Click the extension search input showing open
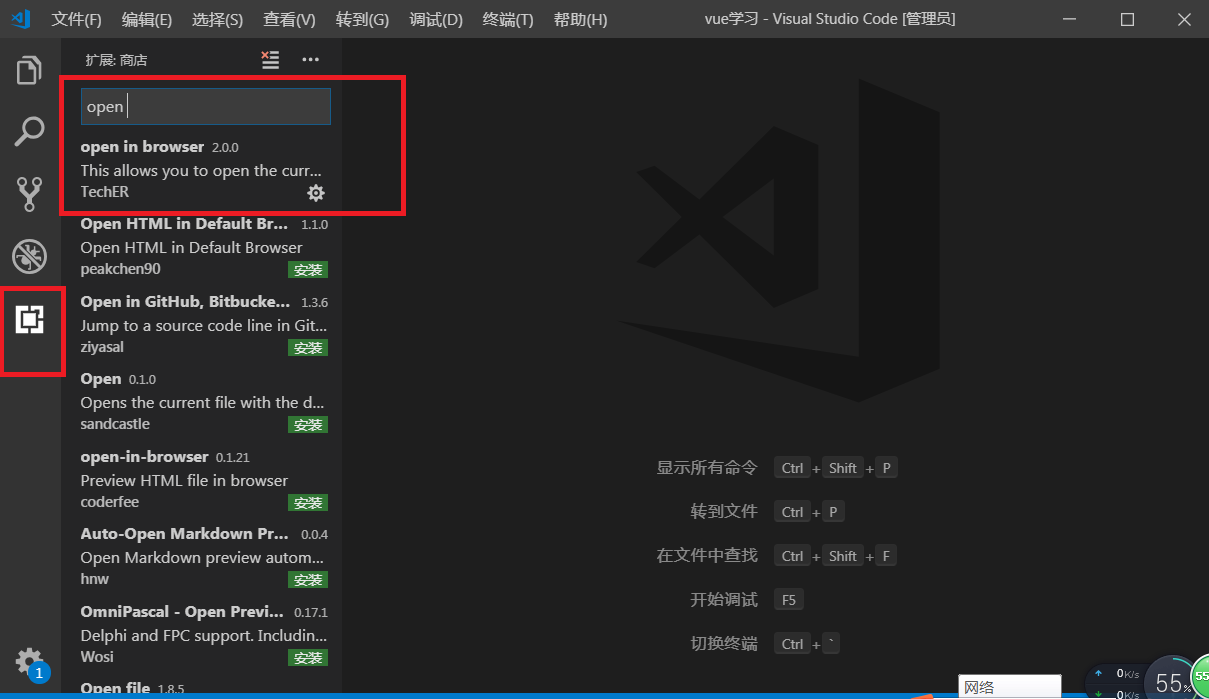1209x699 pixels. (x=204, y=106)
